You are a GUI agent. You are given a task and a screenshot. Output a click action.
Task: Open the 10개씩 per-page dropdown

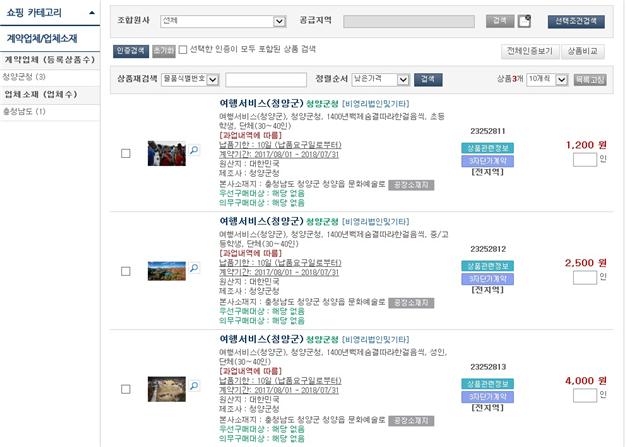(547, 79)
